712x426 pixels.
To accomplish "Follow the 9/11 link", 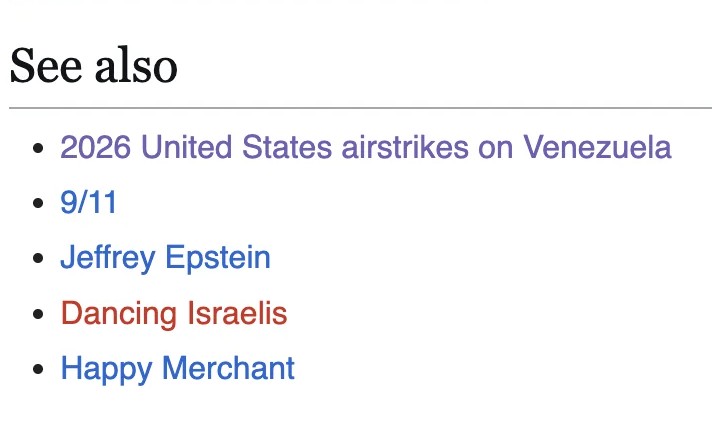I will click(x=88, y=203).
